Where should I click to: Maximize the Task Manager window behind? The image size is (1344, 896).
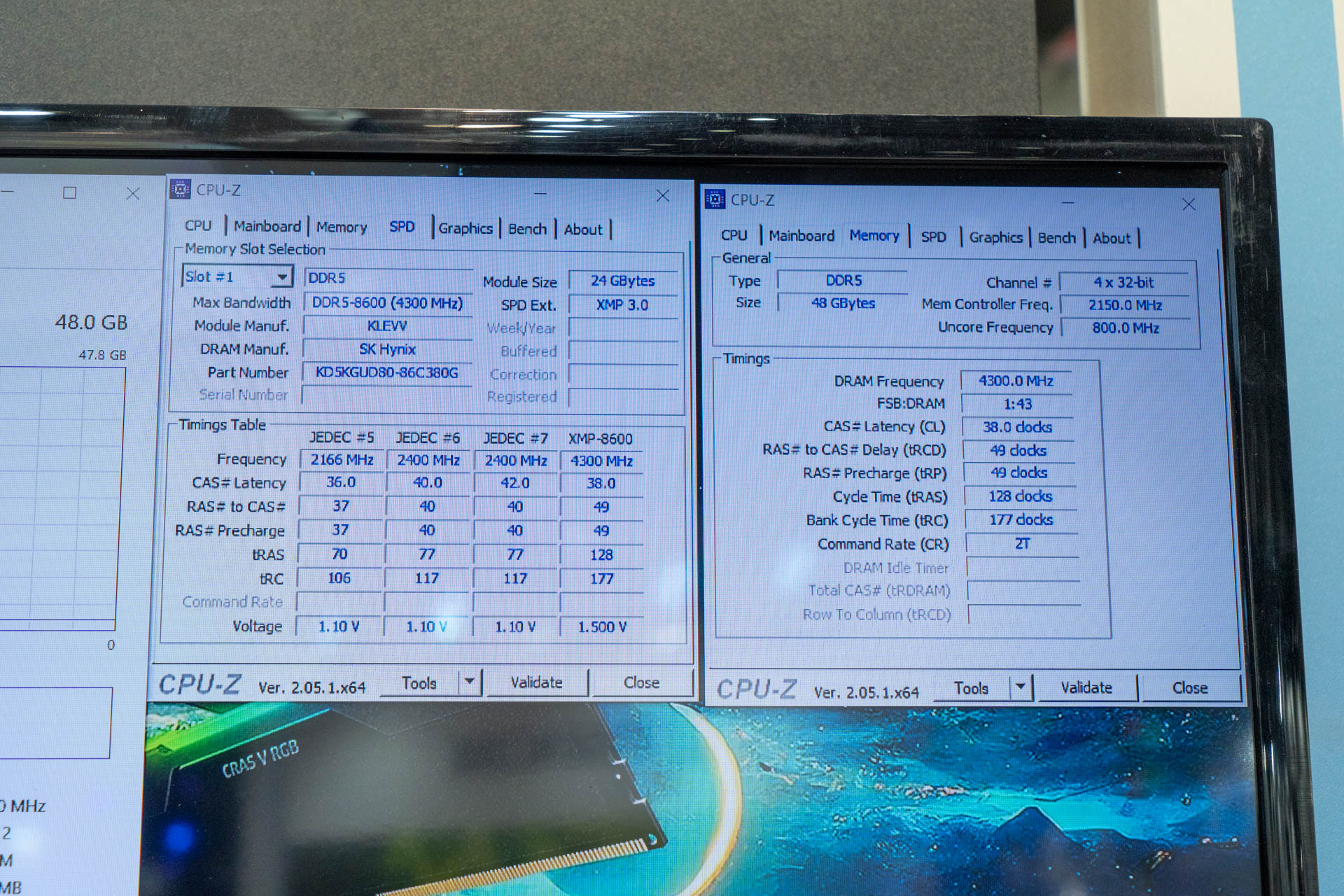point(69,192)
